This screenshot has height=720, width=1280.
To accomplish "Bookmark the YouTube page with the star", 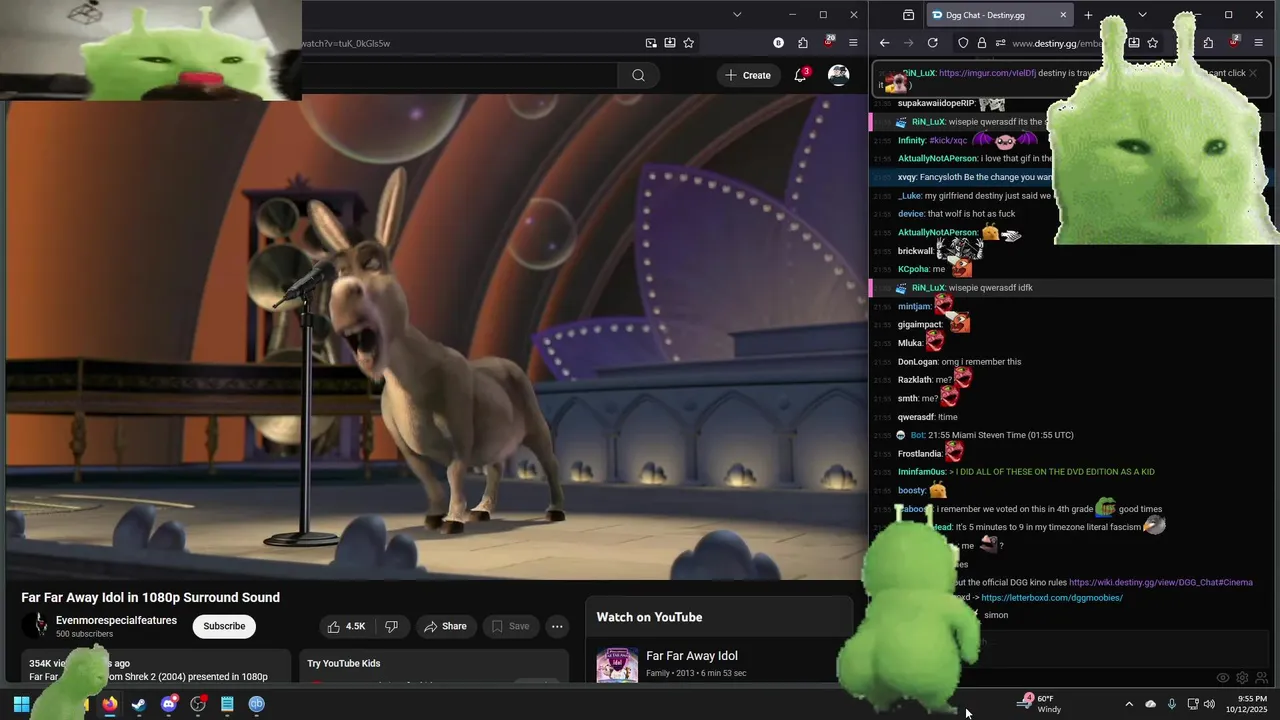I will [689, 43].
